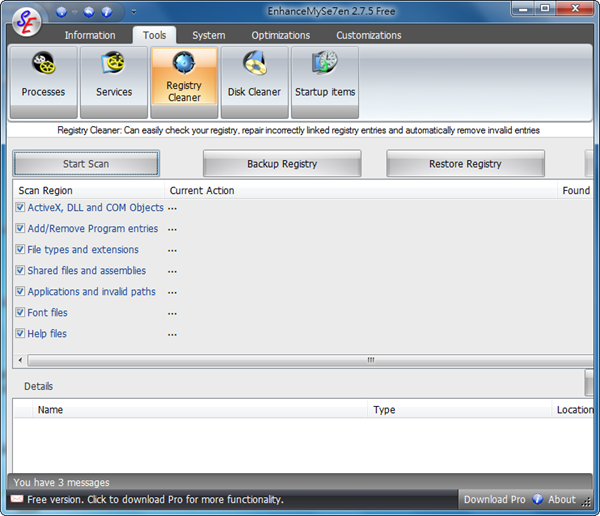Click the Restore Registry button

(465, 164)
